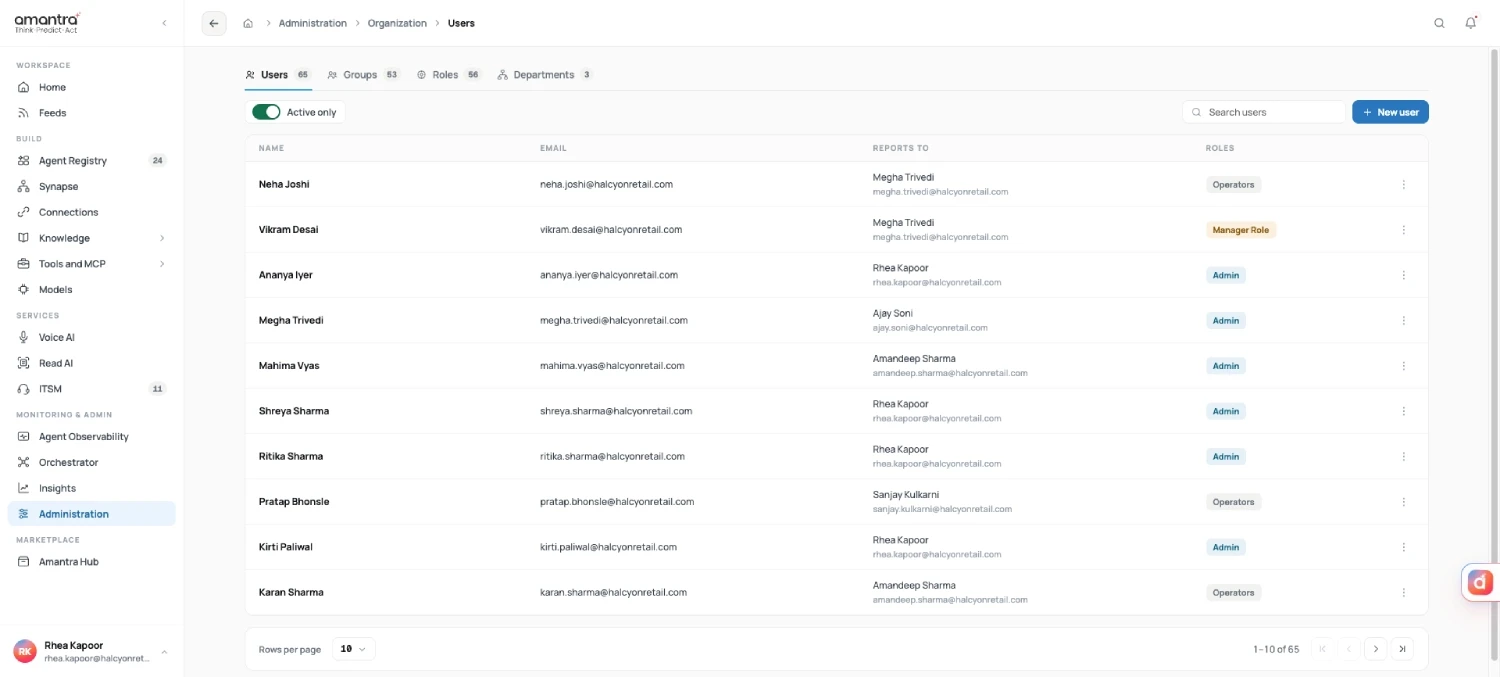Open row actions menu for Karan Sharma

[x=1404, y=593]
